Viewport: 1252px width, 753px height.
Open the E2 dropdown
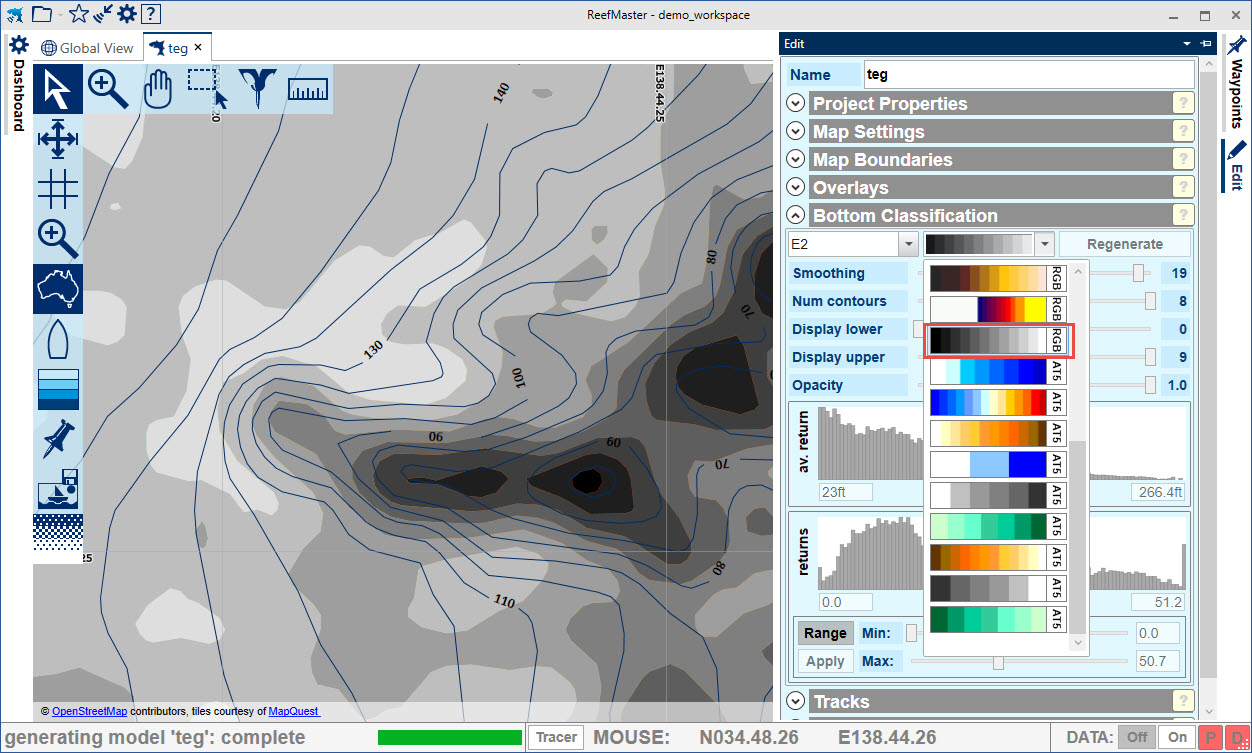[908, 244]
